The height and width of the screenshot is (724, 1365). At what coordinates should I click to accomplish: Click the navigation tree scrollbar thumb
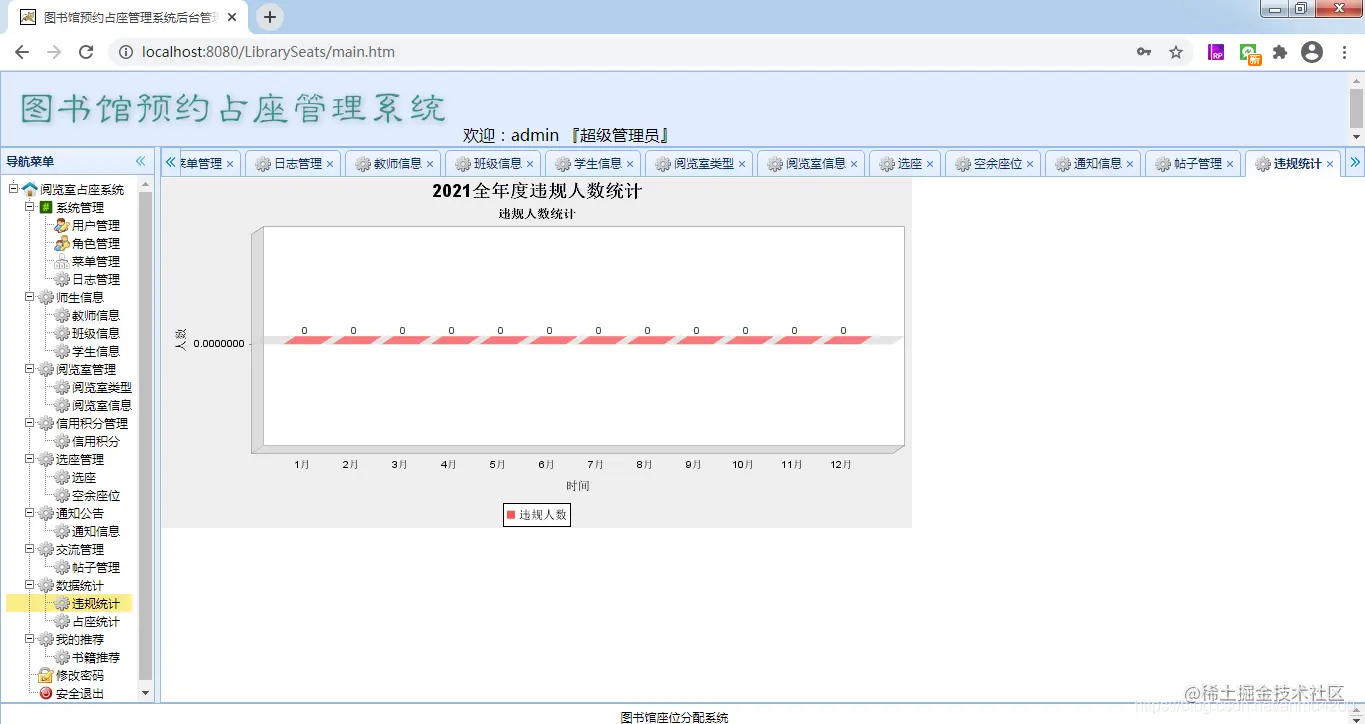click(146, 435)
